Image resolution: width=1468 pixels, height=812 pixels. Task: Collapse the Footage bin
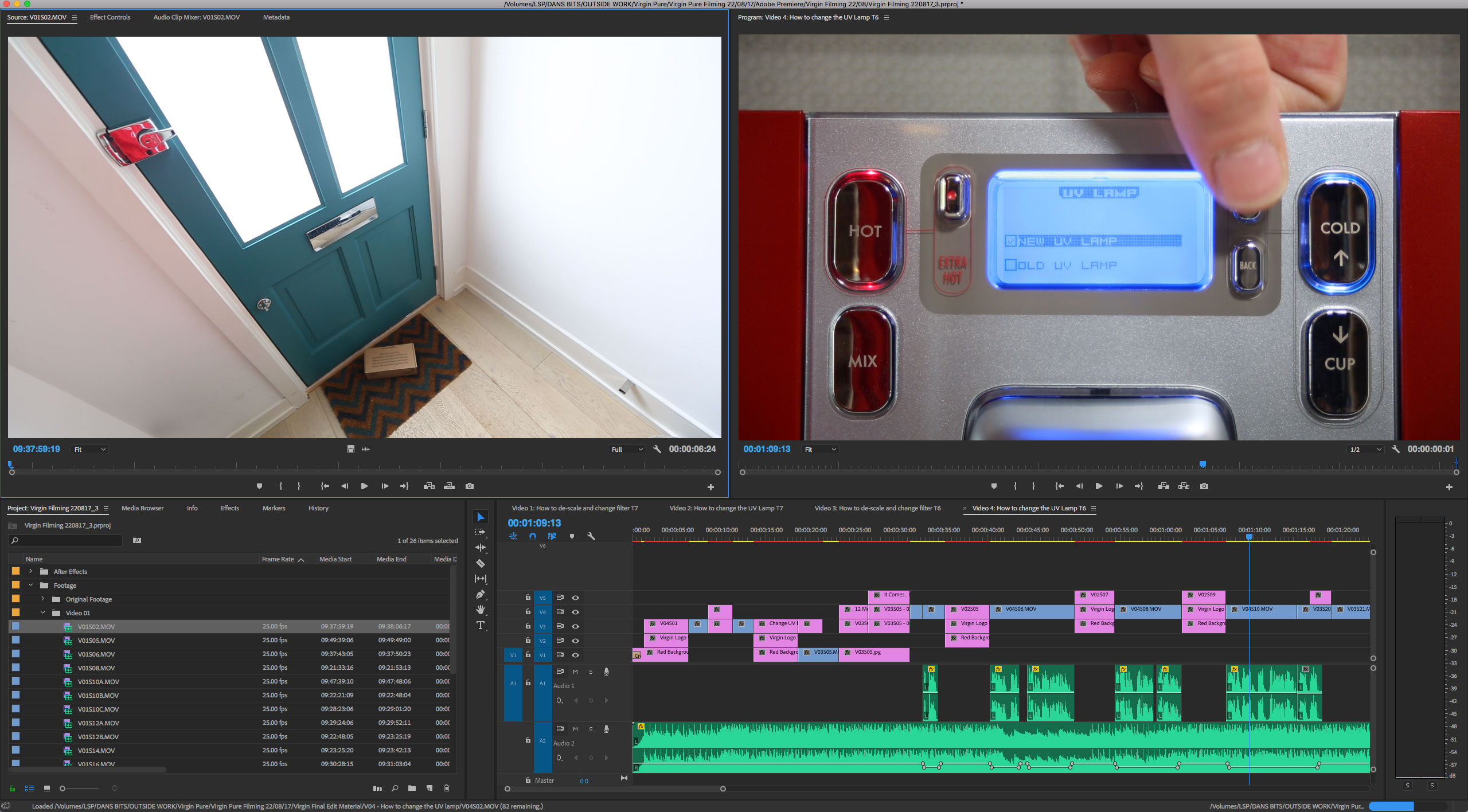pyautogui.click(x=31, y=585)
